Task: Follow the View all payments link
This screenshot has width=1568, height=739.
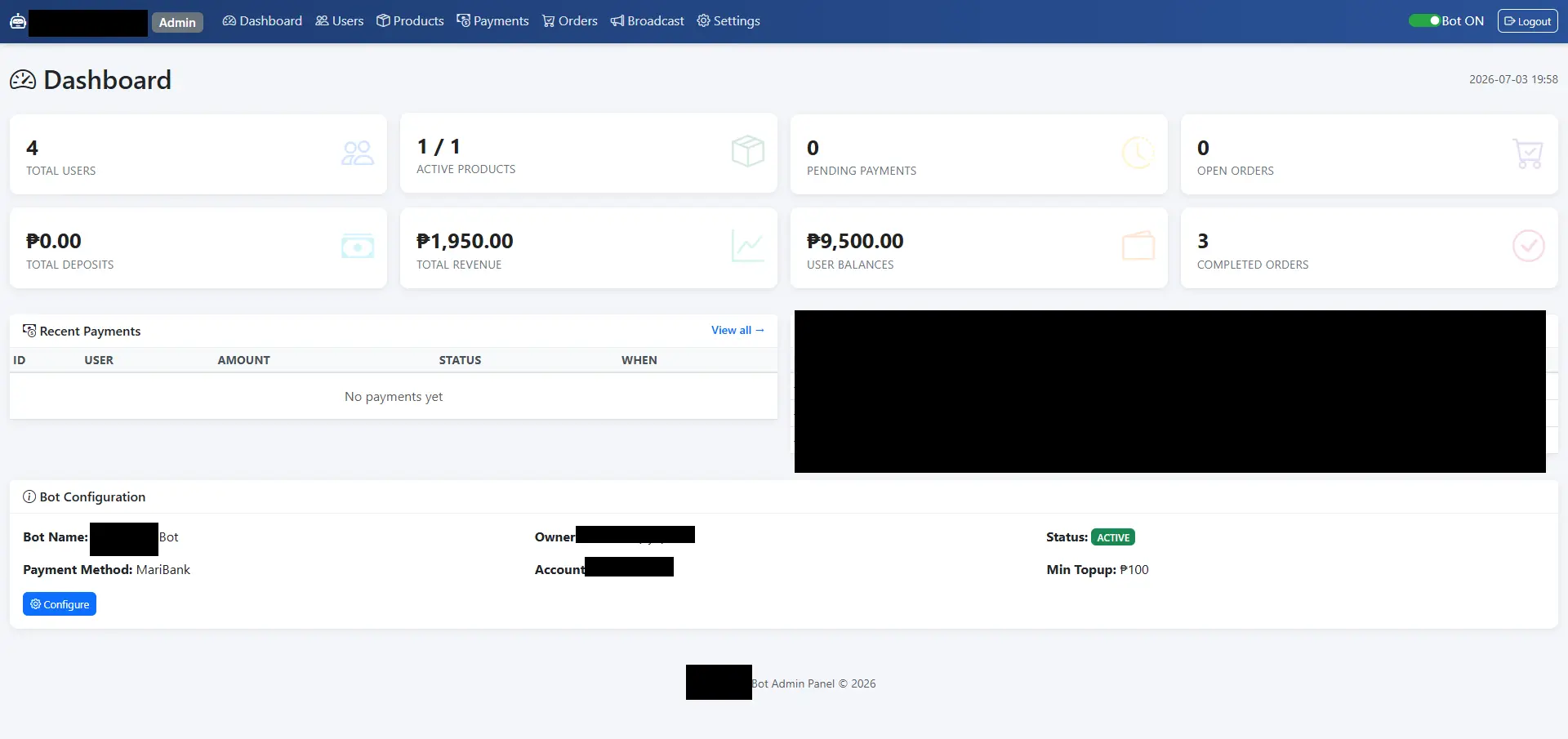Action: pyautogui.click(x=737, y=330)
